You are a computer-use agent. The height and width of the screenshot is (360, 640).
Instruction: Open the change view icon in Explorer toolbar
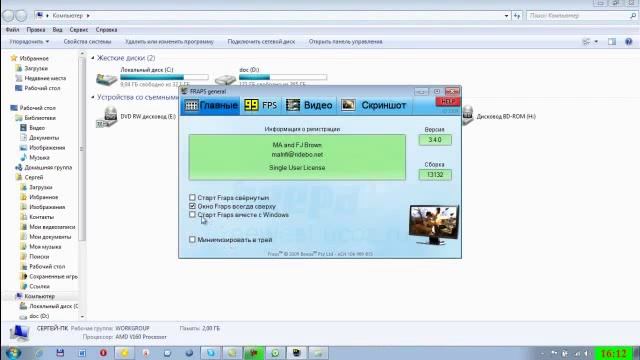coord(587,42)
